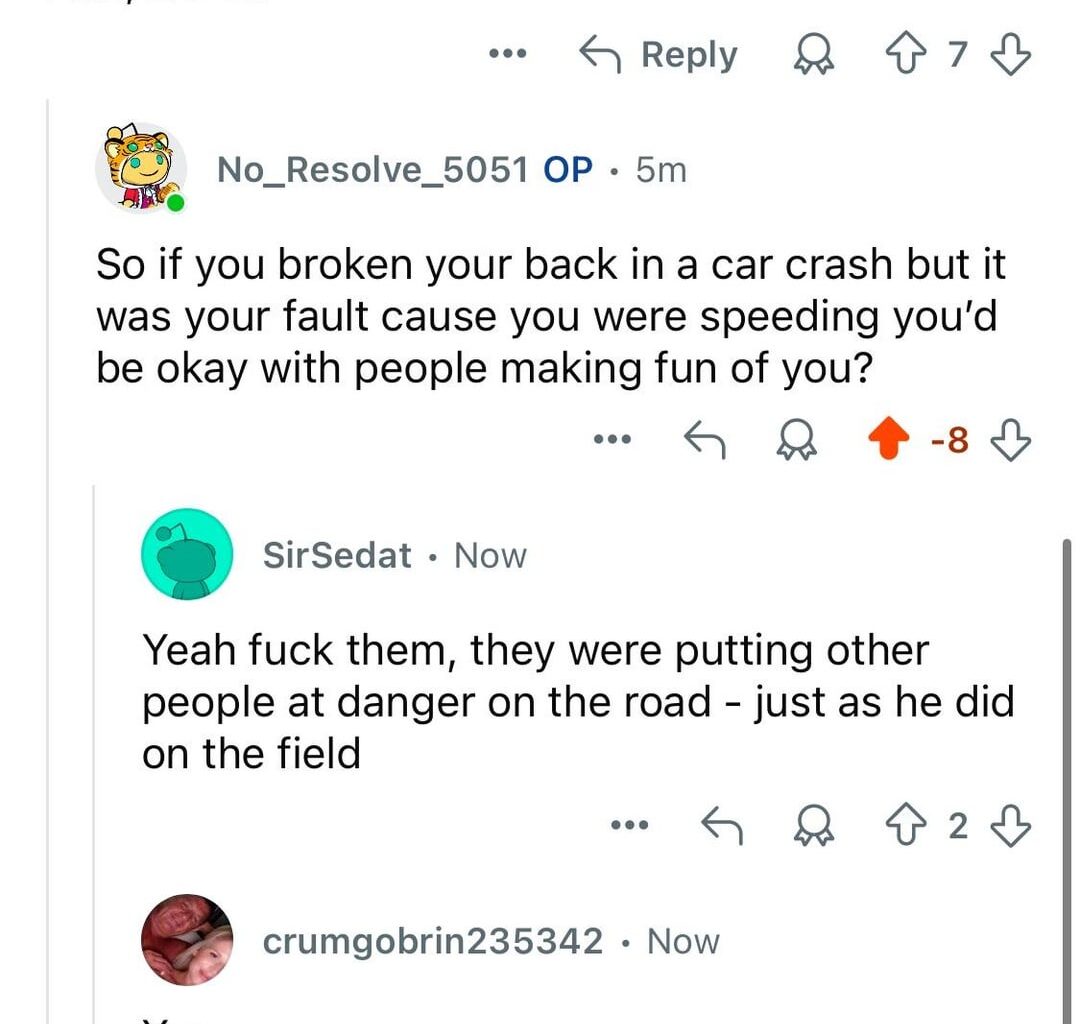This screenshot has height=1024, width=1080.
Task: Click the award icon on the top comment
Action: click(816, 55)
